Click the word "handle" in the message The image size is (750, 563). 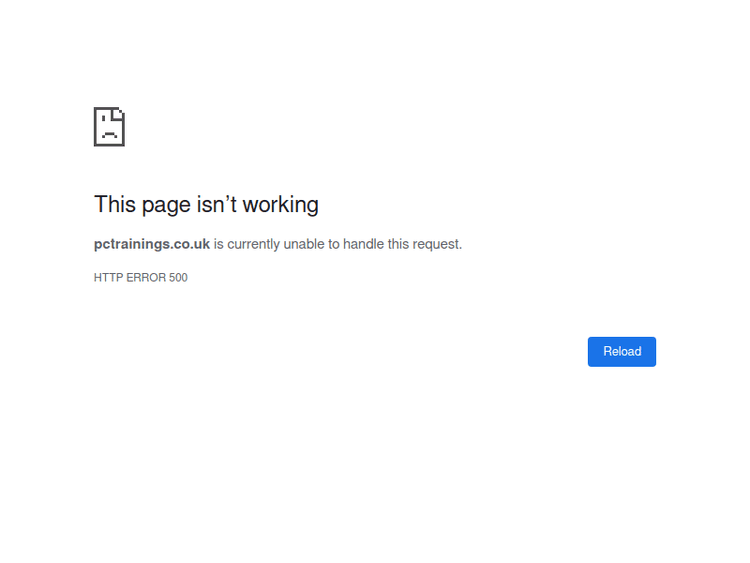364,244
